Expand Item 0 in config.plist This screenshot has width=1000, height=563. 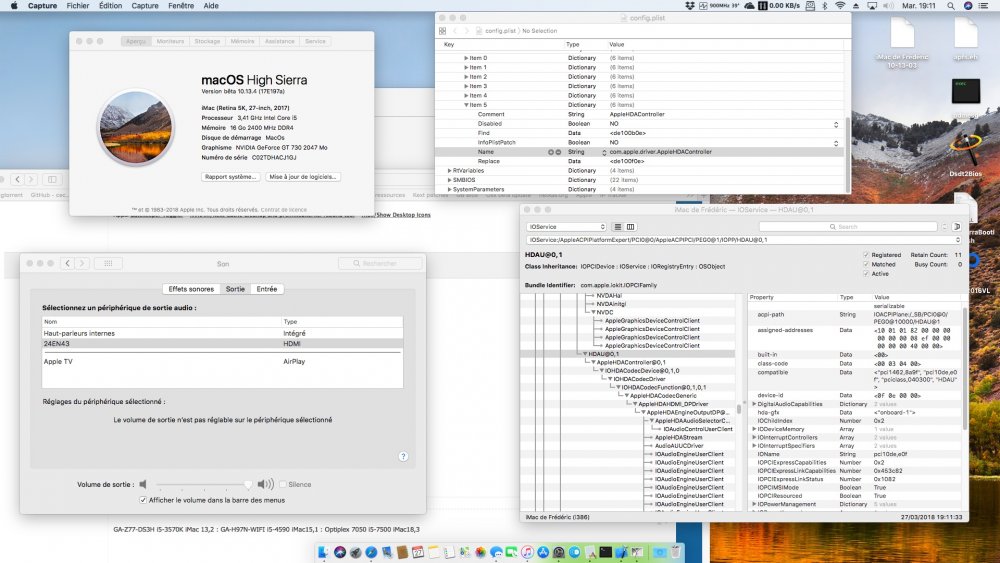(466, 58)
